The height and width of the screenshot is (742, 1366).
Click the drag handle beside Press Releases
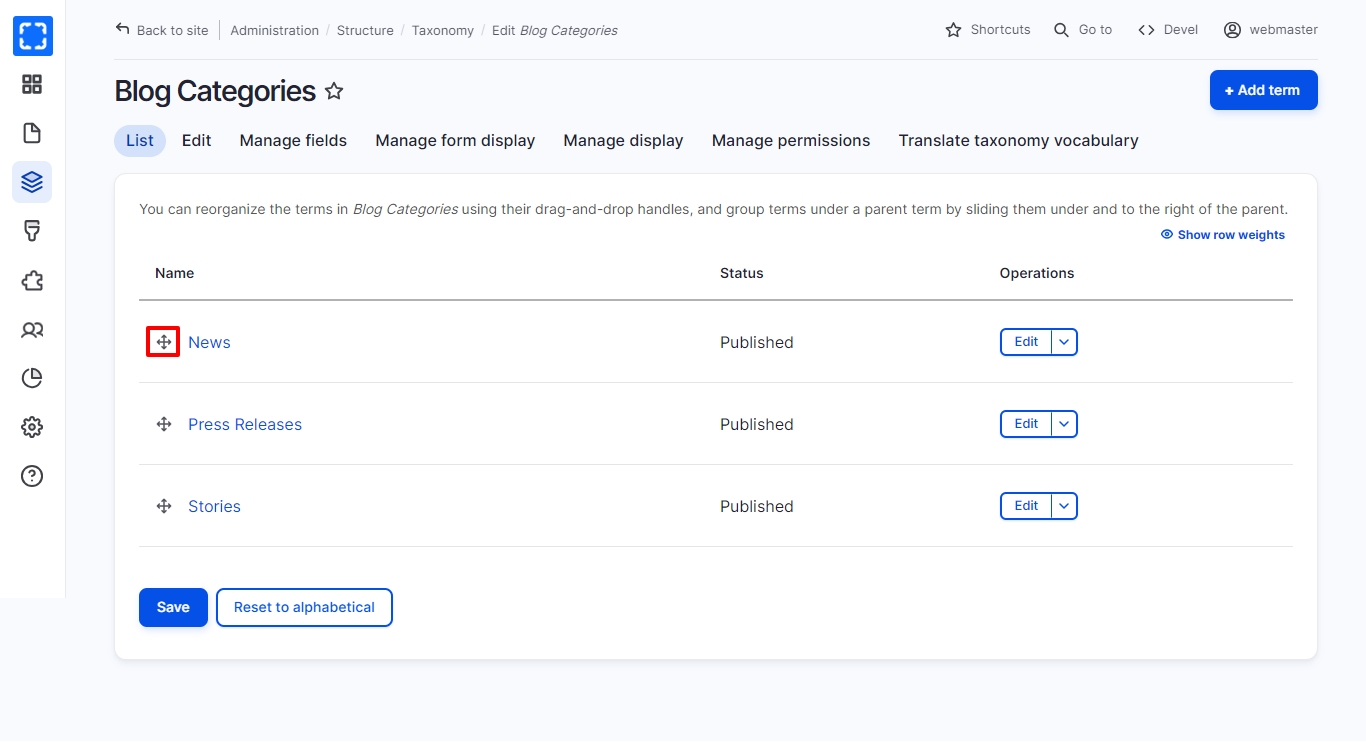[x=164, y=424]
